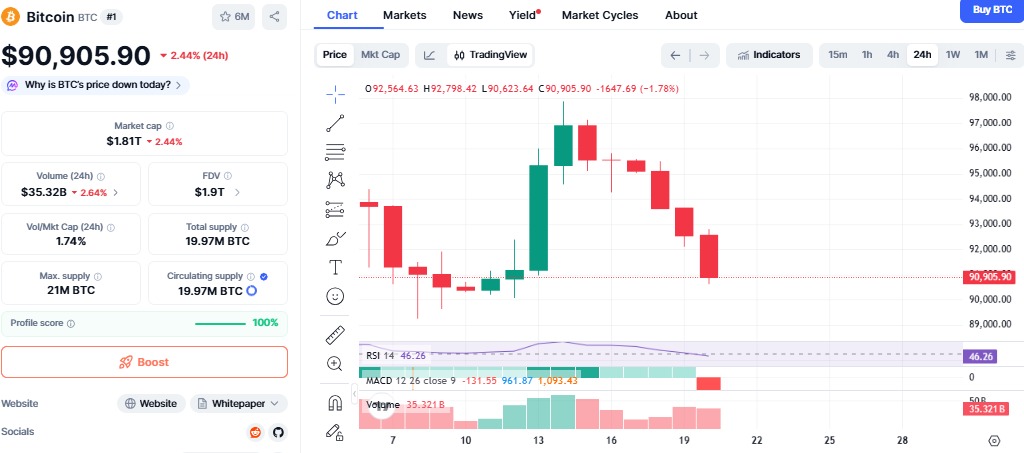This screenshot has width=1024, height=453.
Task: Click the share icon next to Bitcoin
Action: 275,17
